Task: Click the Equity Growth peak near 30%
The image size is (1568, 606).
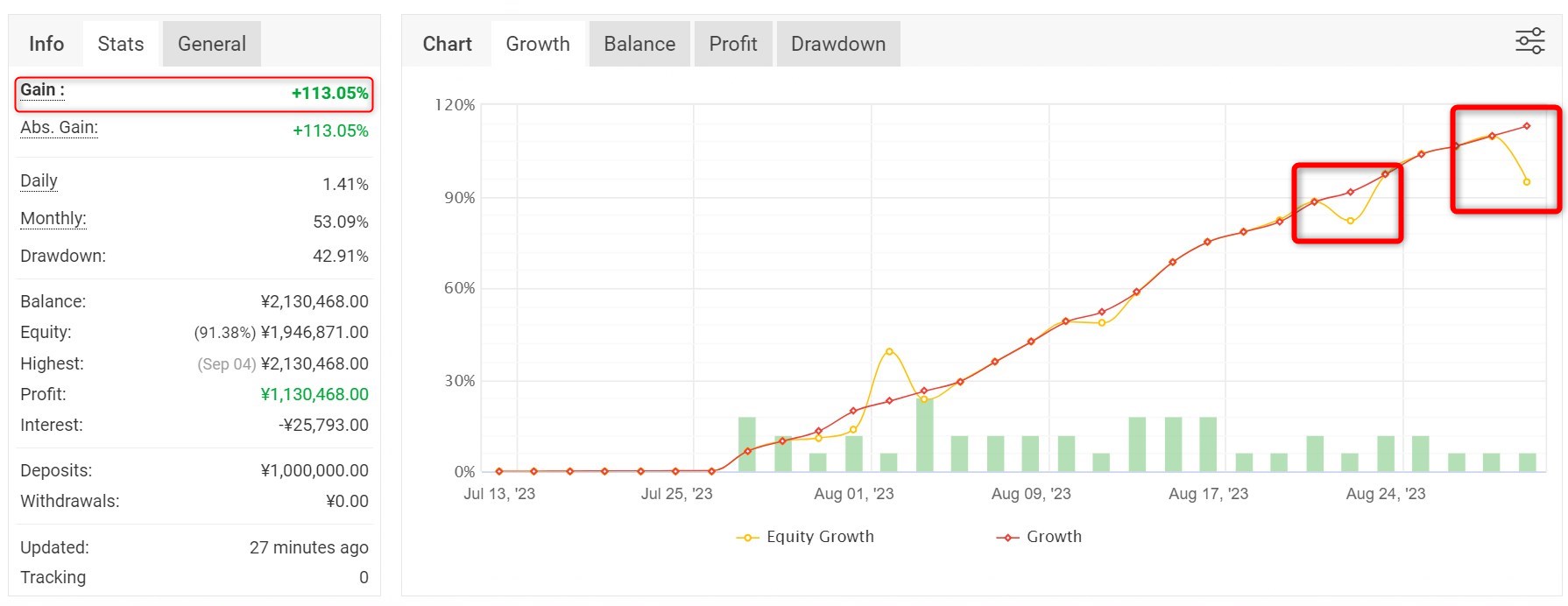Action: point(889,351)
